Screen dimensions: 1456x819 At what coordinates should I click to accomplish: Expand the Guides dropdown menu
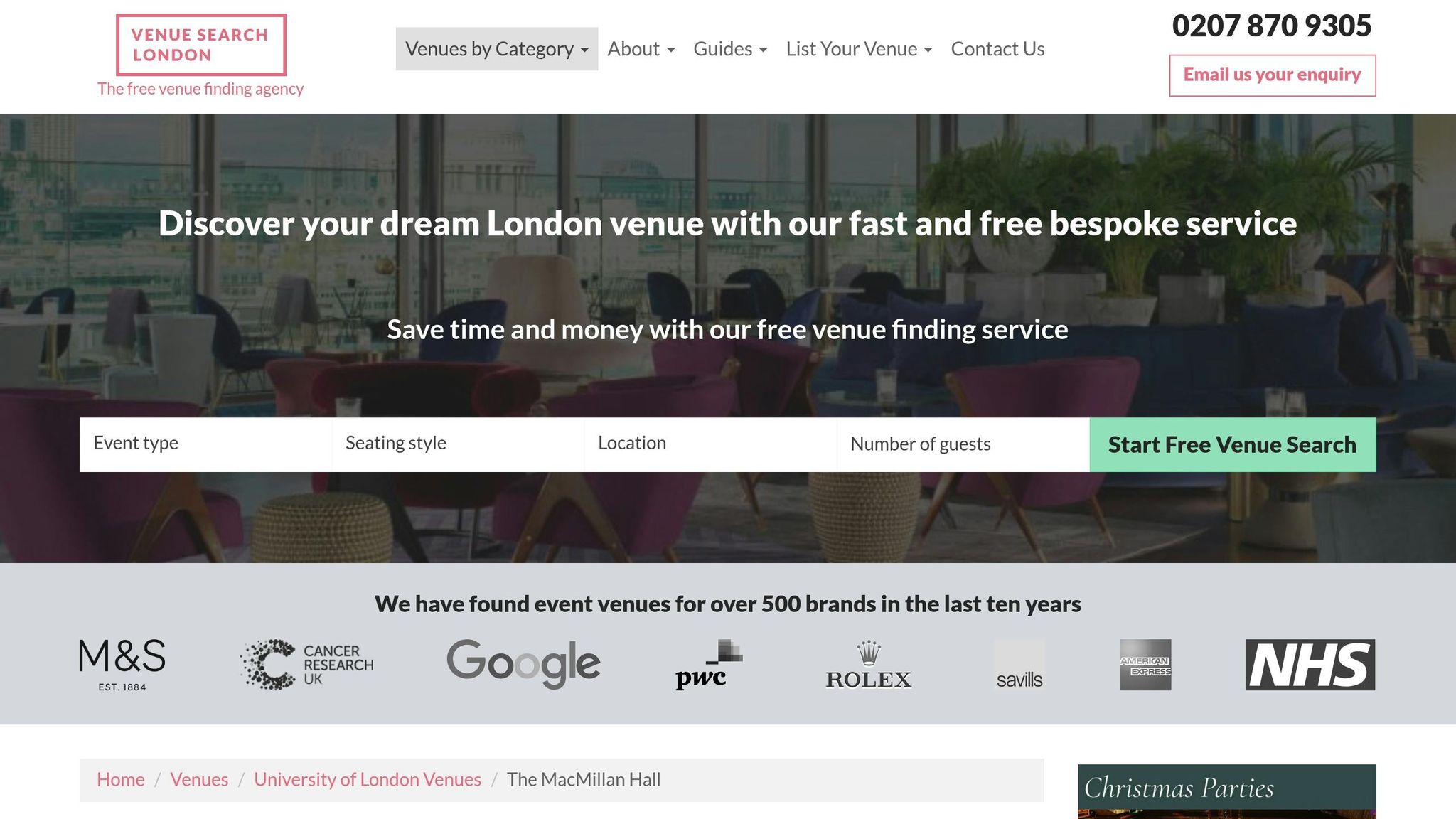pyautogui.click(x=730, y=49)
